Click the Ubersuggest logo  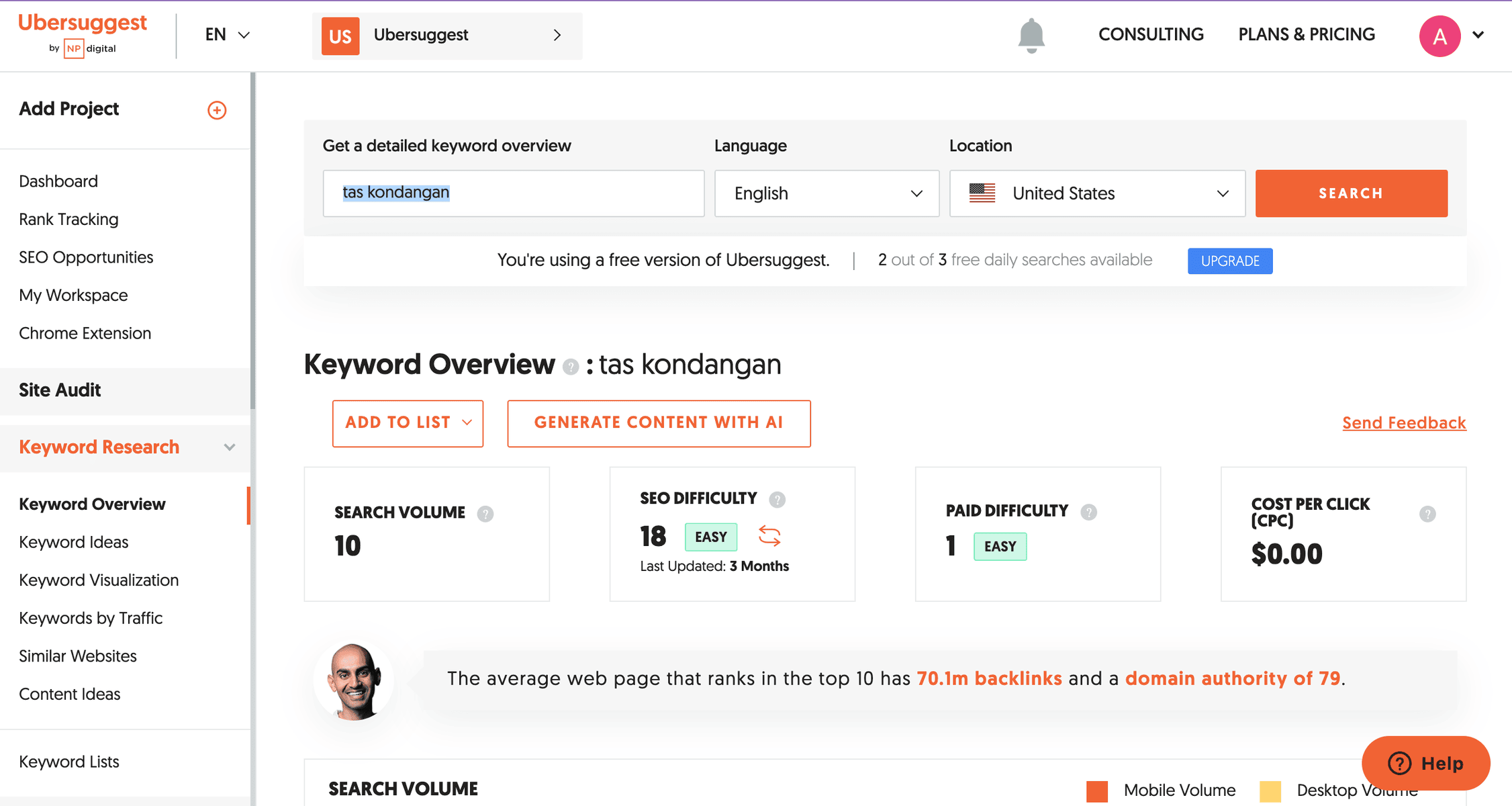point(83,34)
